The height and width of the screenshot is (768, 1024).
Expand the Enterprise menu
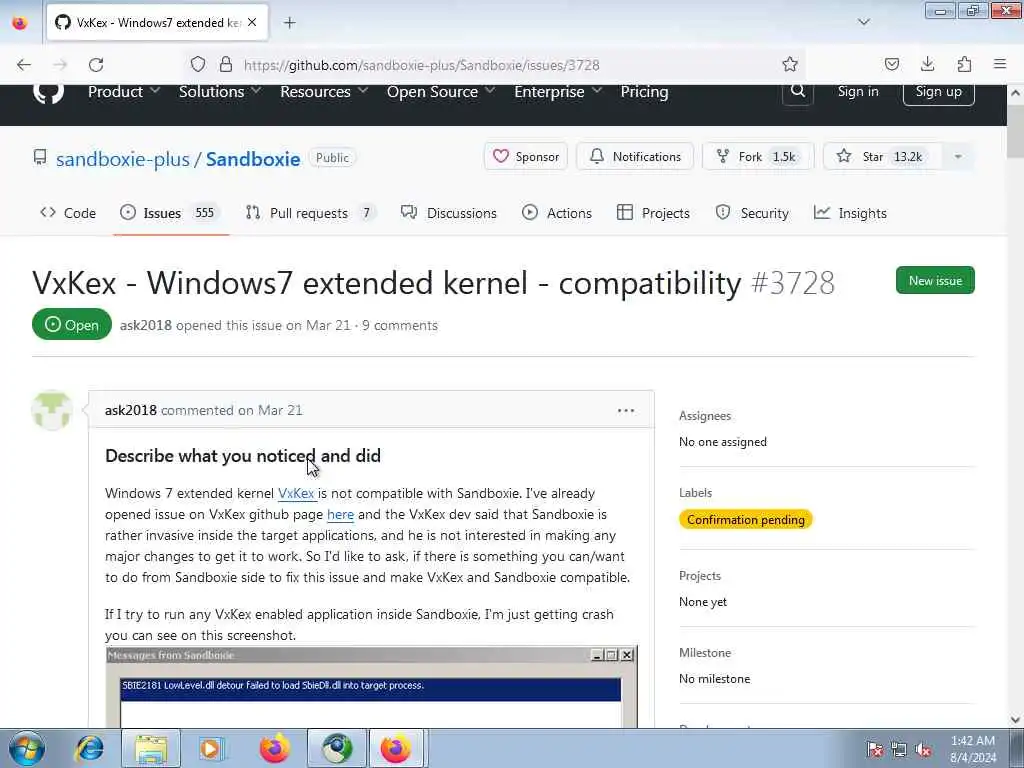(x=558, y=92)
